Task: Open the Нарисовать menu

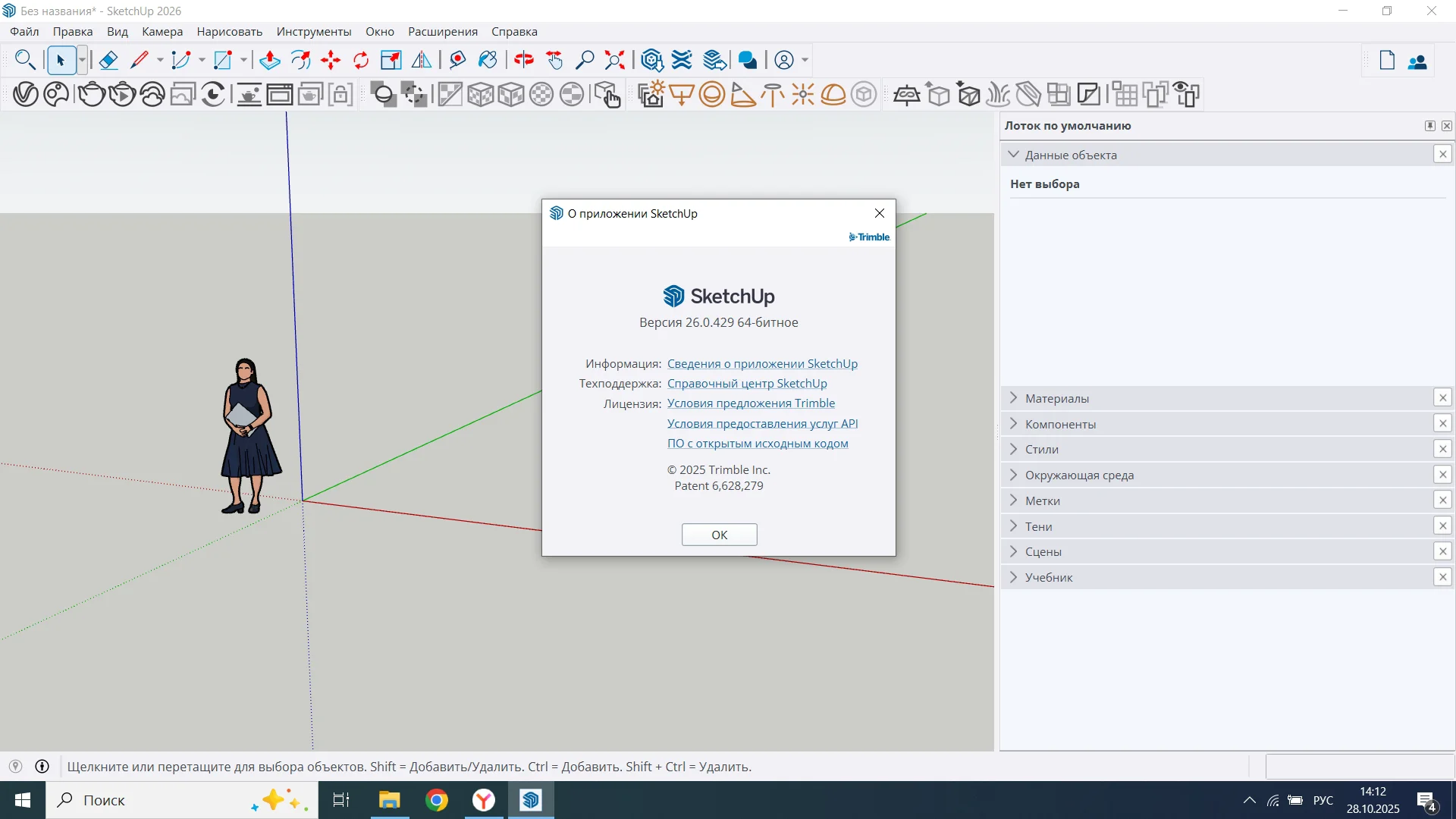Action: (x=230, y=31)
